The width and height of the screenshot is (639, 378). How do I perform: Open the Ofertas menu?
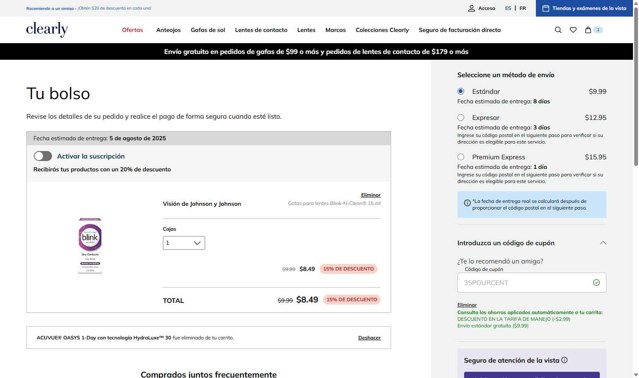click(x=132, y=30)
